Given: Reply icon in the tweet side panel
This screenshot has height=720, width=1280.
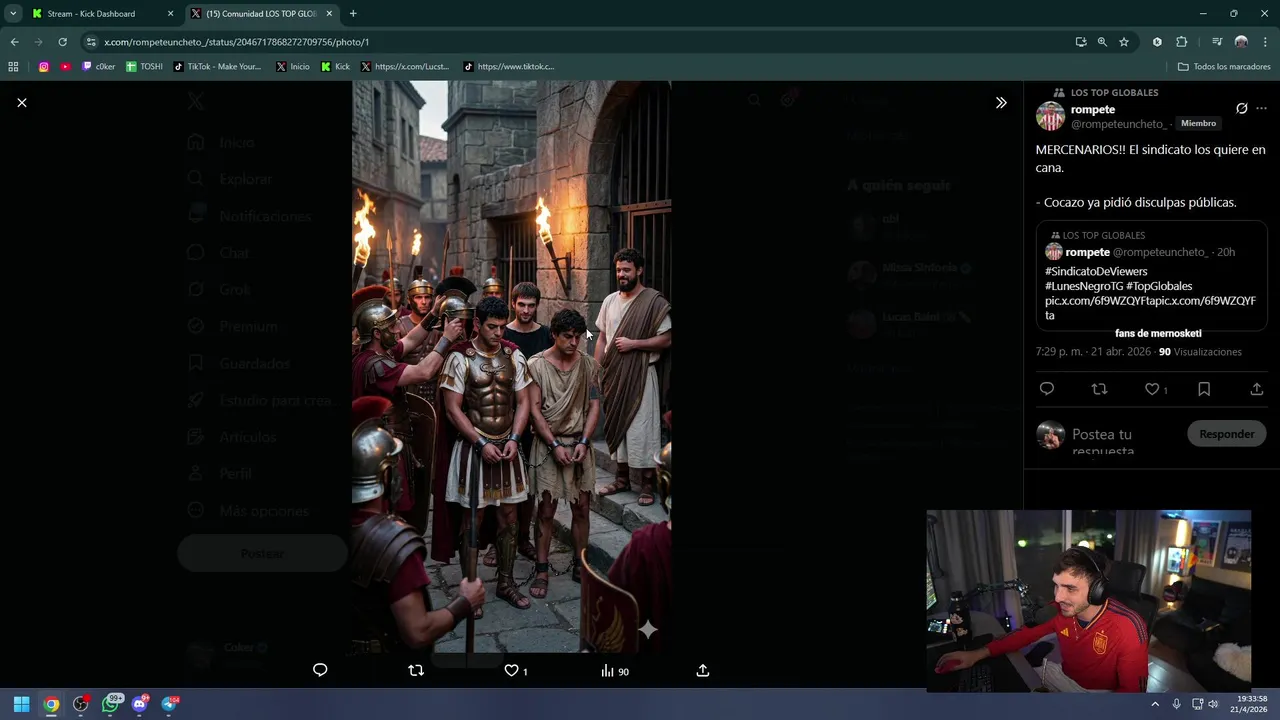Looking at the screenshot, I should [1047, 389].
